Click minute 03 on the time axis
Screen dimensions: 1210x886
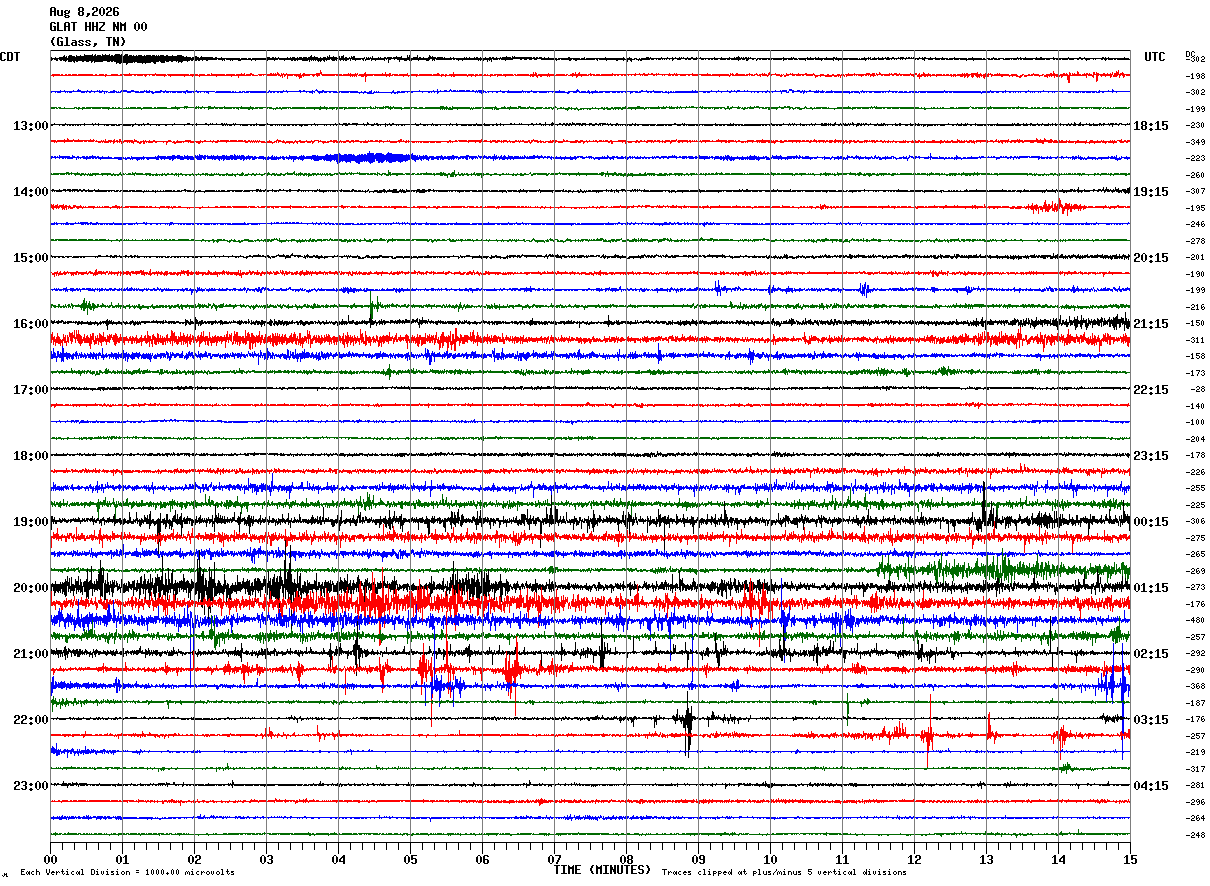point(266,860)
